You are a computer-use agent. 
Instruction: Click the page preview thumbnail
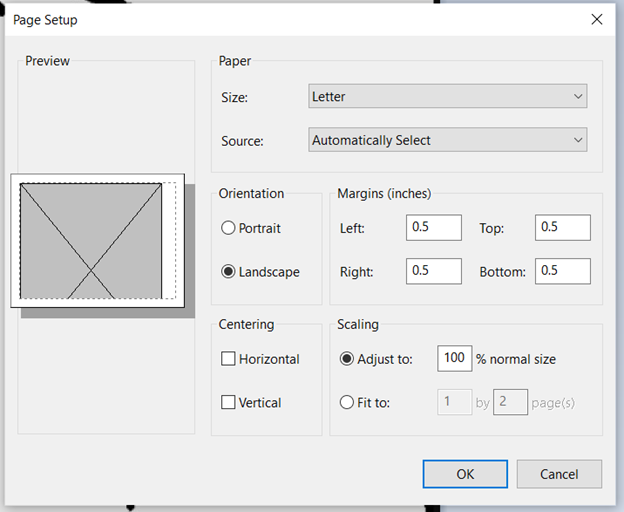coord(98,240)
